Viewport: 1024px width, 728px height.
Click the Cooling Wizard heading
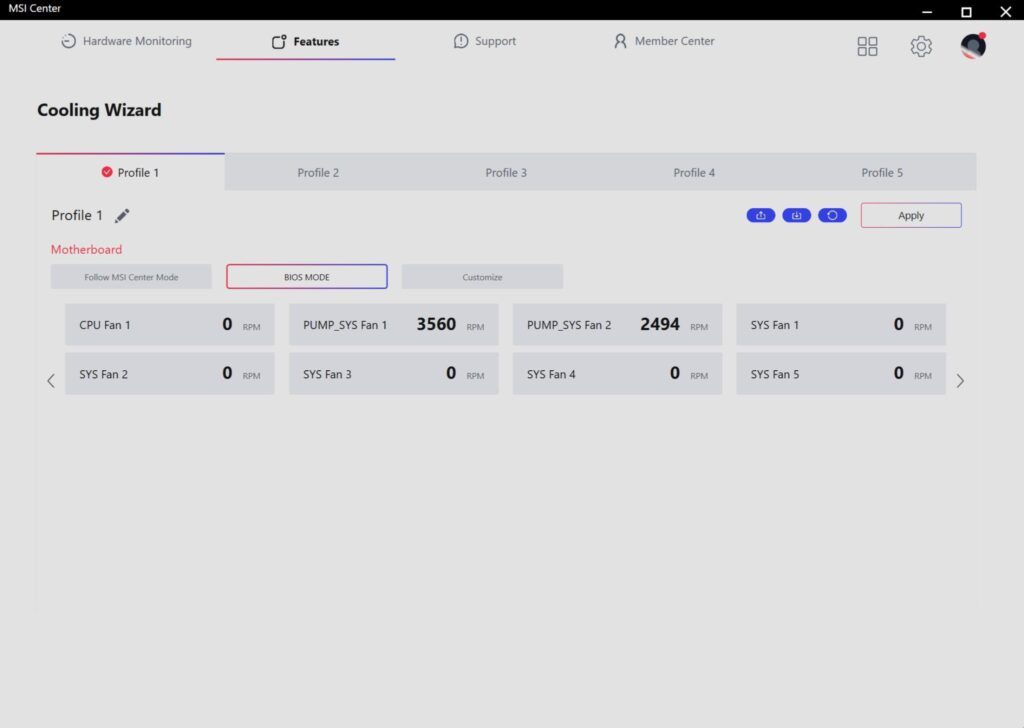99,110
